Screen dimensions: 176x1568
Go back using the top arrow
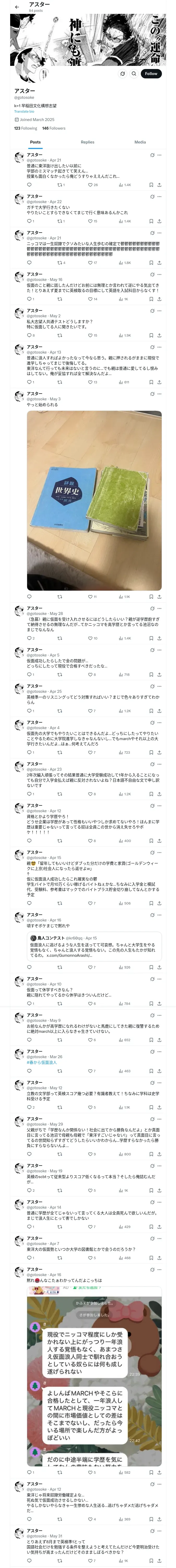[17, 7]
